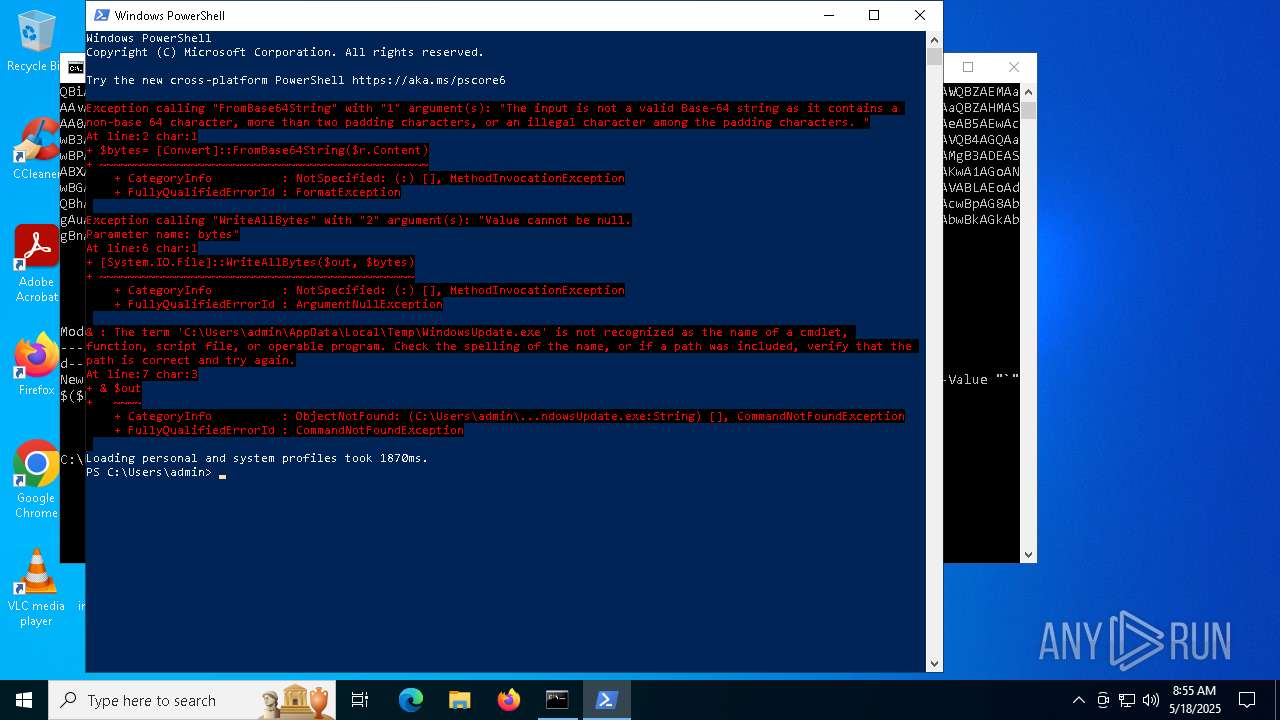
Task: Click the Command Prompt scrollbar thumb
Action: tap(1028, 109)
